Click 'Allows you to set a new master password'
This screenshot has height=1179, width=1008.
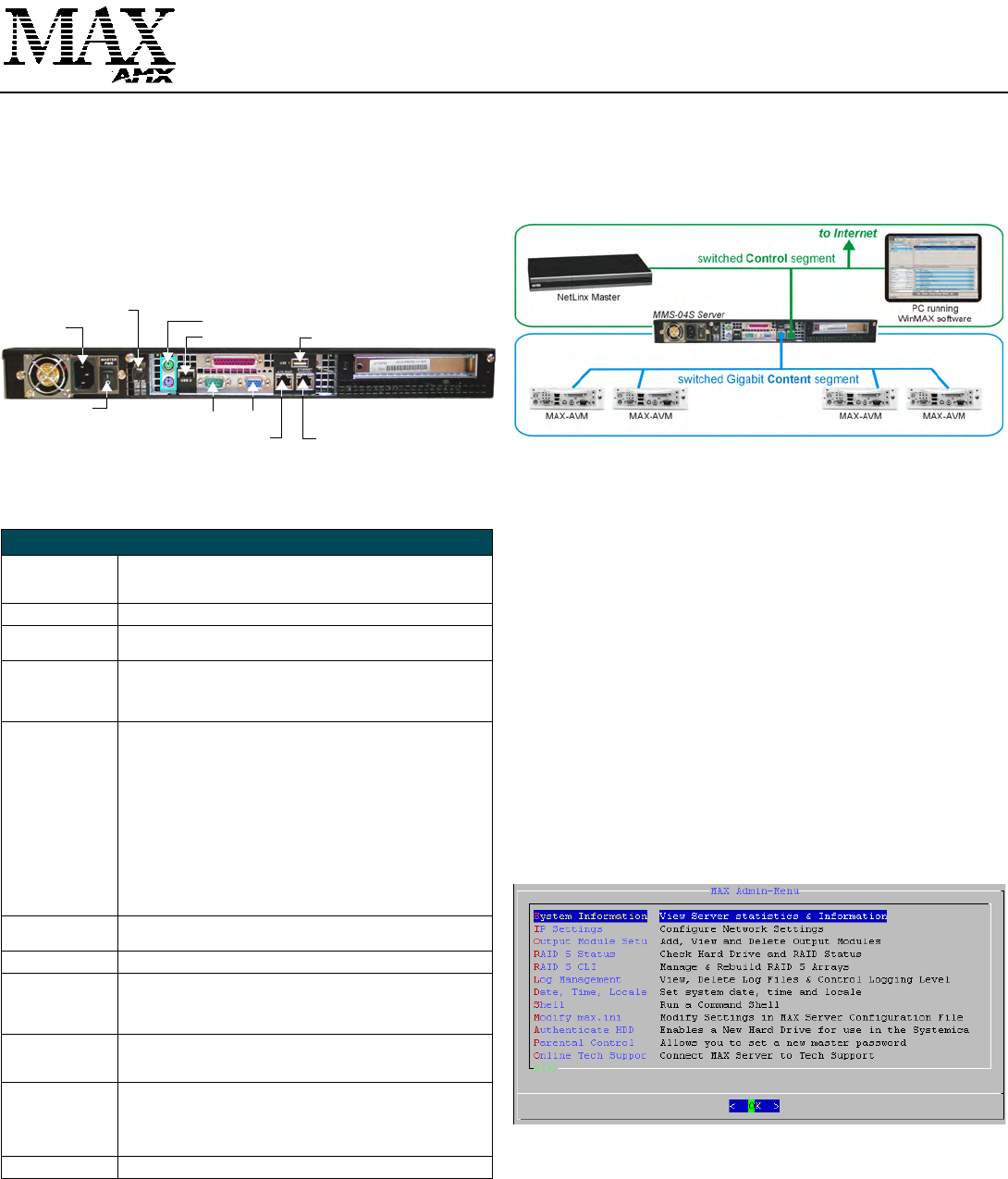tap(783, 1043)
